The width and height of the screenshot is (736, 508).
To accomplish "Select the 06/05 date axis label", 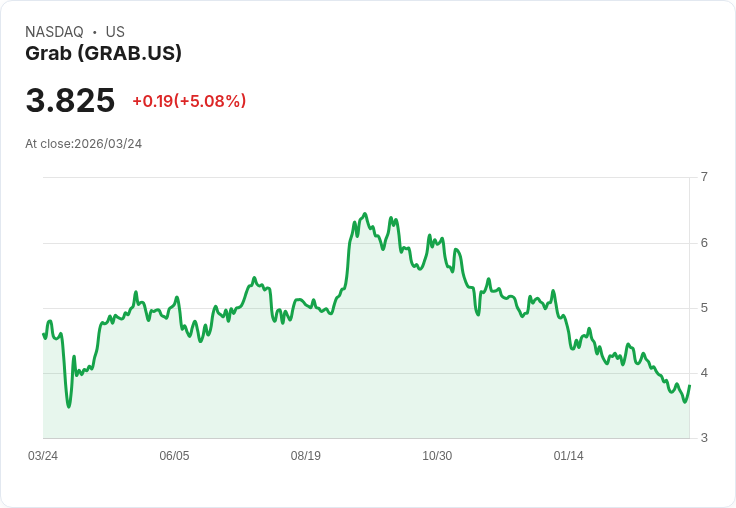I will pyautogui.click(x=174, y=456).
